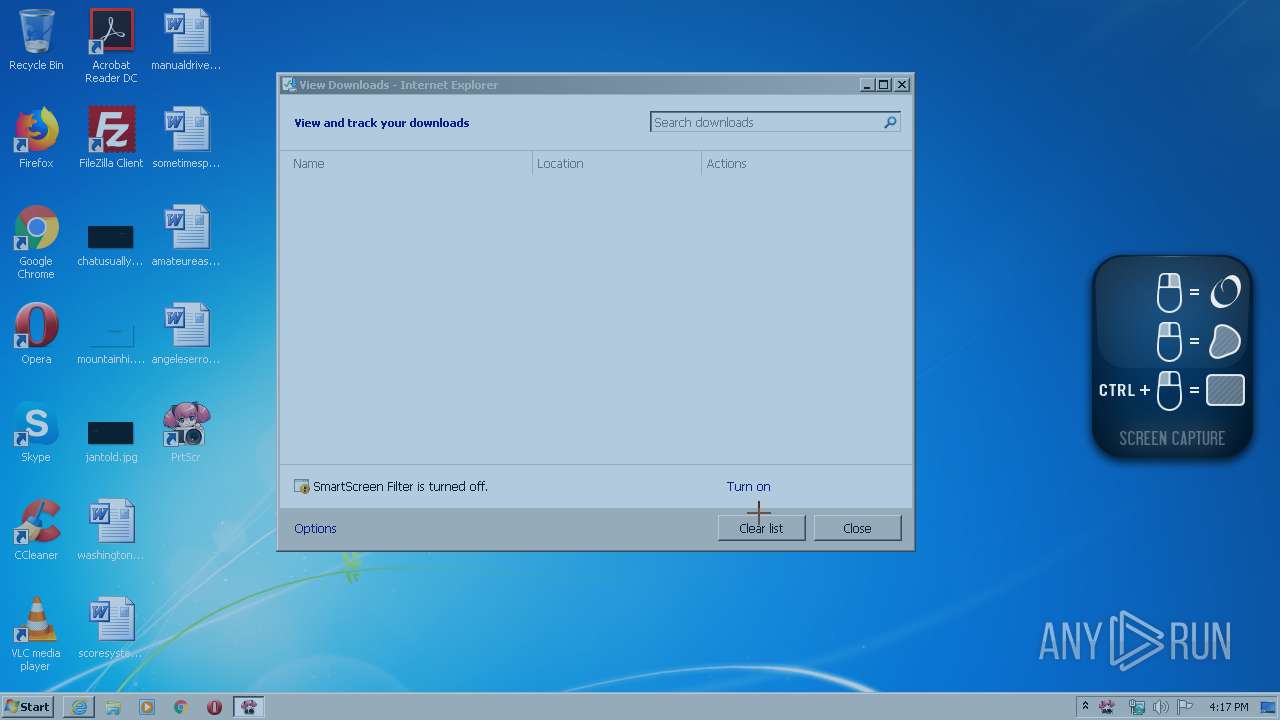
Task: Click the free-form capture shape icon
Action: tap(1225, 341)
